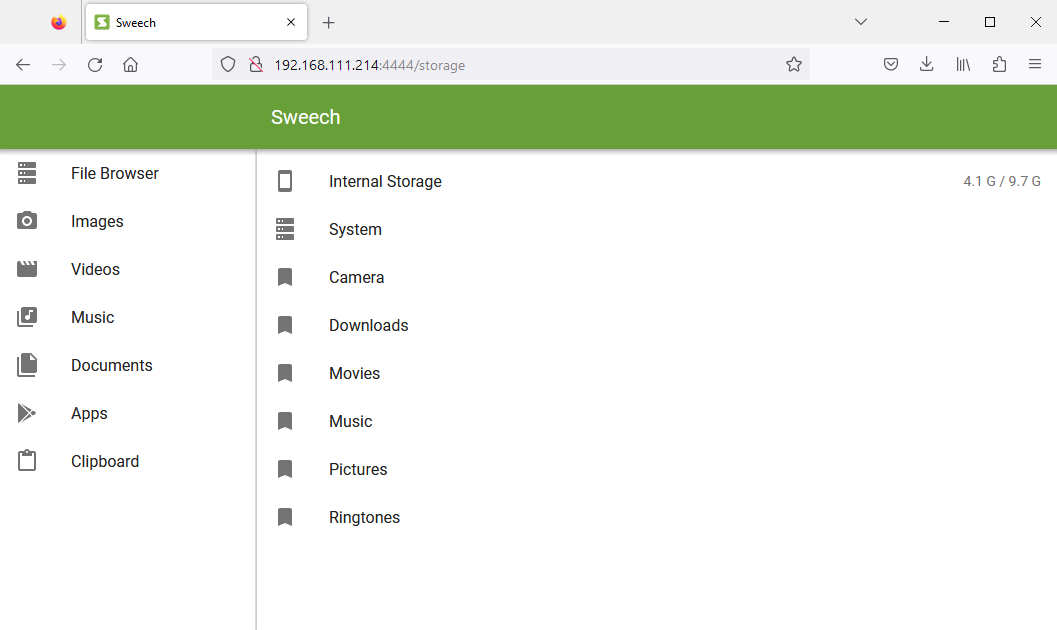Viewport: 1057px width, 630px height.
Task: Open the Firefox library icon
Action: point(963,65)
